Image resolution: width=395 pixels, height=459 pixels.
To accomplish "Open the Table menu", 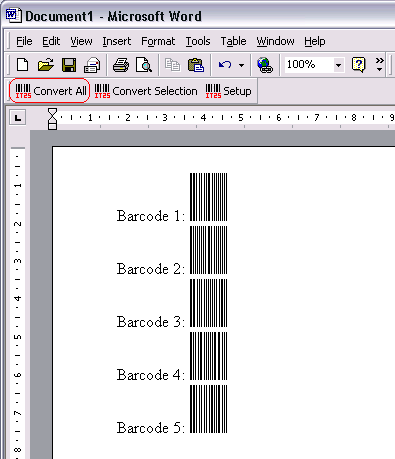I will 233,41.
